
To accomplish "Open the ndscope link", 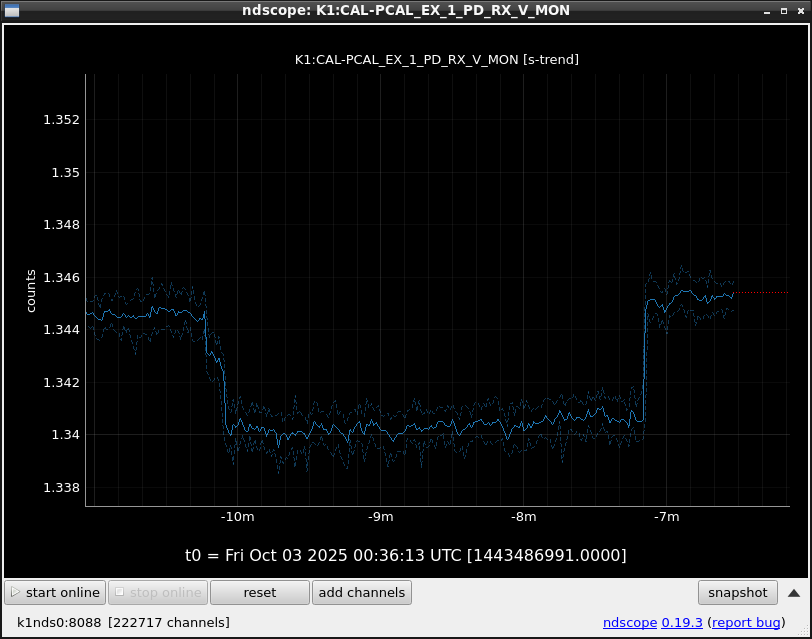I will [629, 623].
